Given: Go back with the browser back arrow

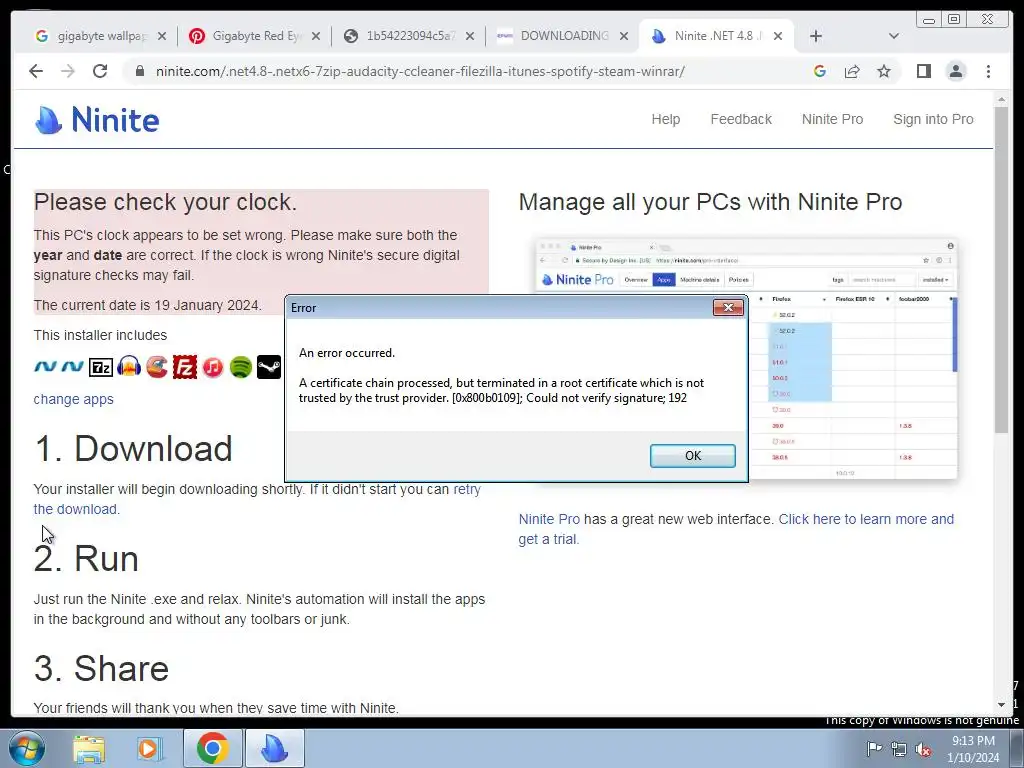Looking at the screenshot, I should (36, 71).
